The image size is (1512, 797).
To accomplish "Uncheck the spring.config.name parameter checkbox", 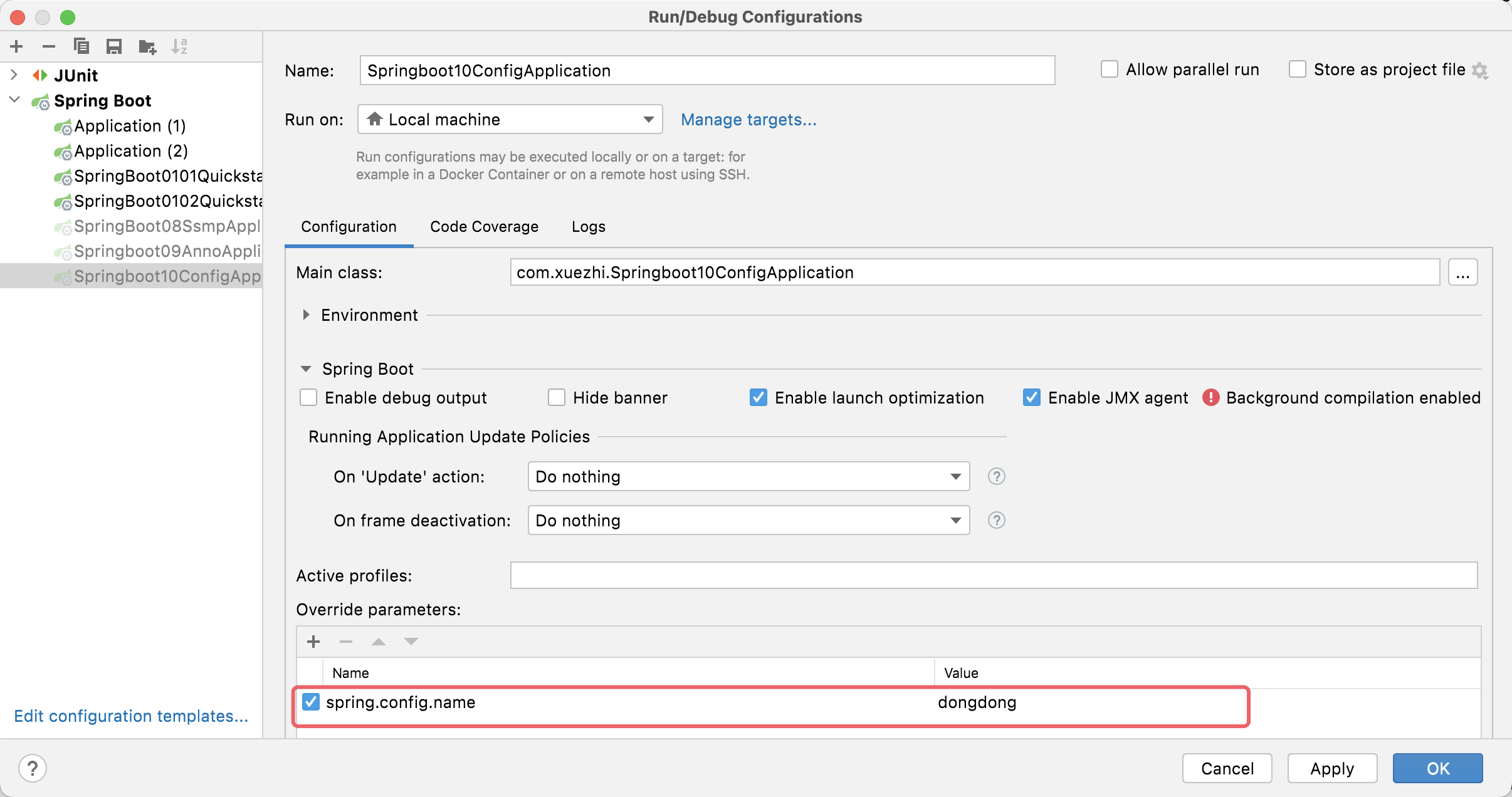I will click(311, 702).
